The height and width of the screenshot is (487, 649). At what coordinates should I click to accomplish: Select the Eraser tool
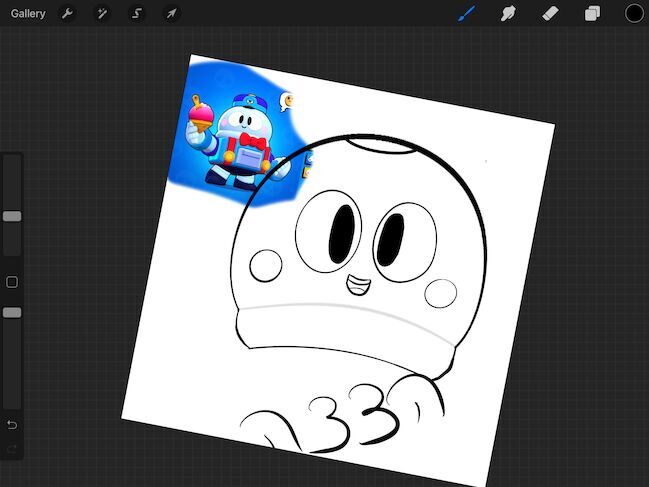[550, 14]
